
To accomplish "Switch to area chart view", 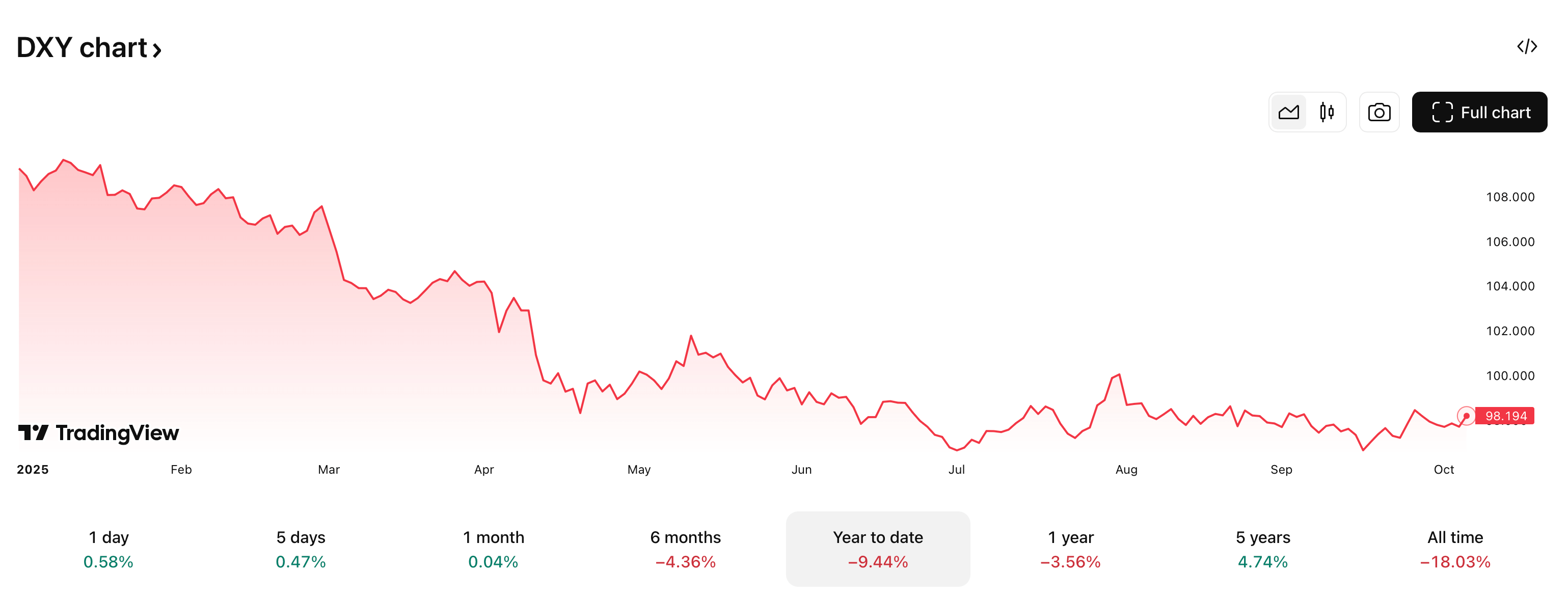I will (1288, 113).
